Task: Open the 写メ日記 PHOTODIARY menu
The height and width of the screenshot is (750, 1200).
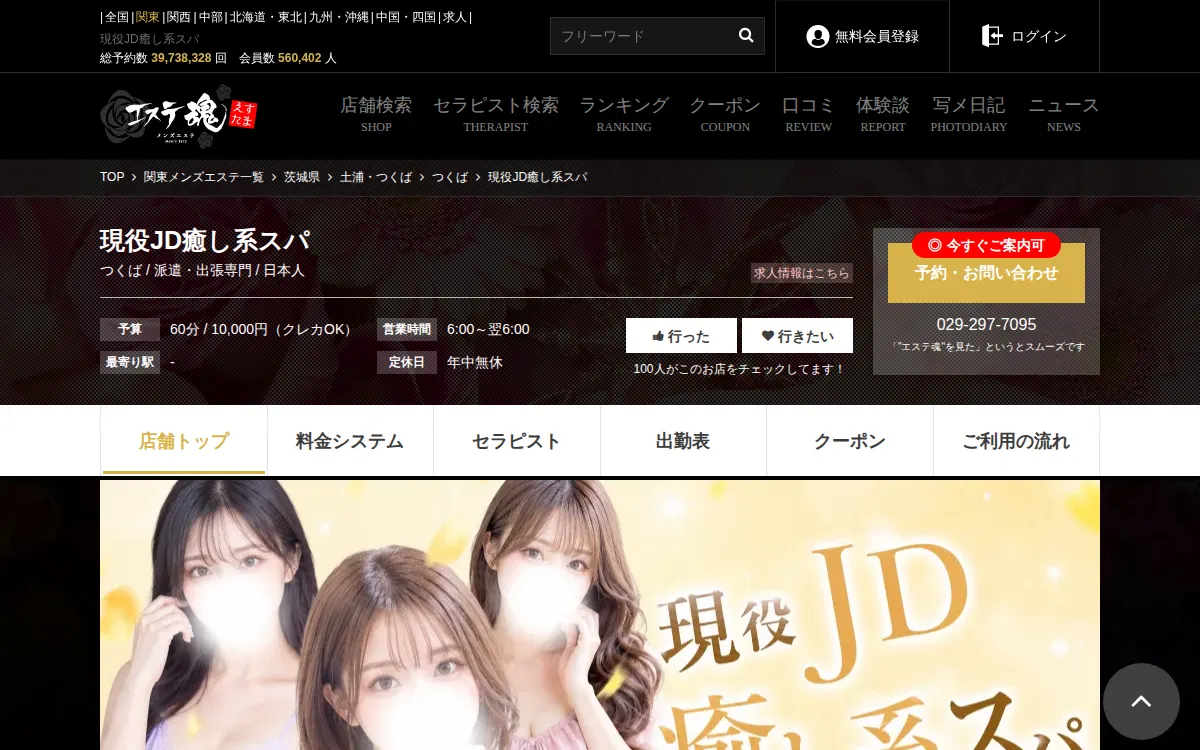Action: (x=969, y=114)
